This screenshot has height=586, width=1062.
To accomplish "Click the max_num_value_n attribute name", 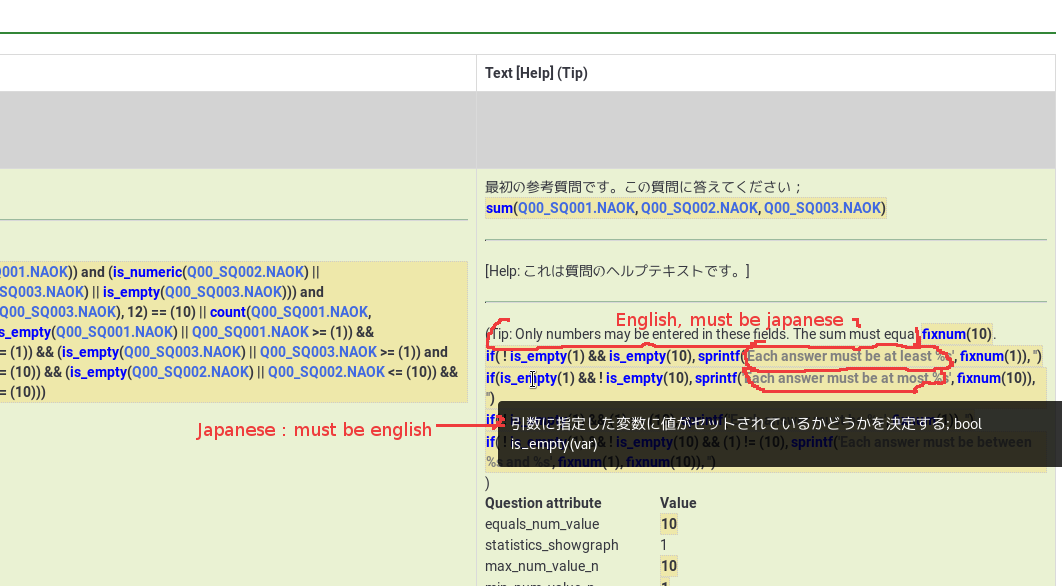I will click(x=542, y=566).
